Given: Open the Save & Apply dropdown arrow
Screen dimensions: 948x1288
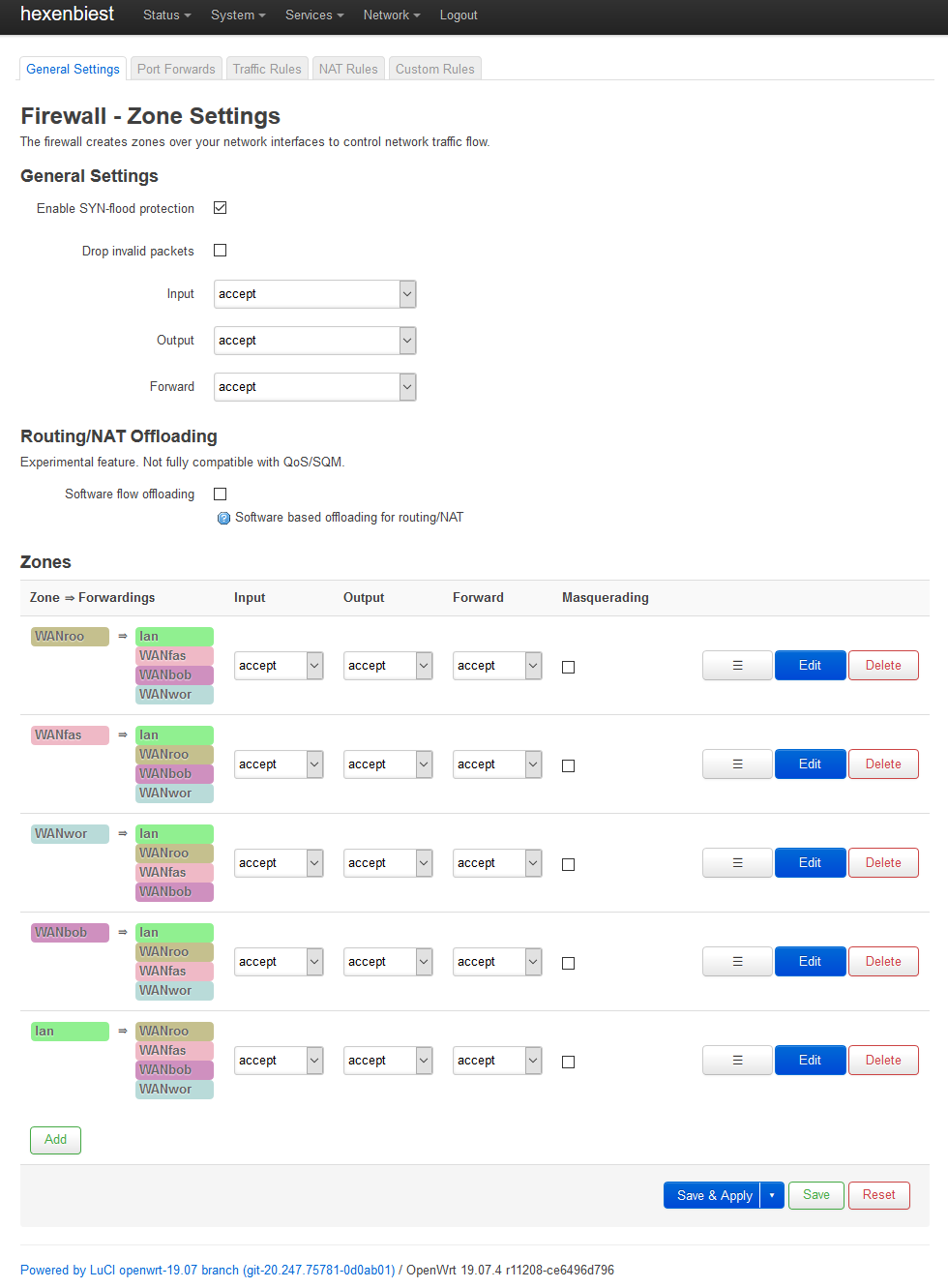Looking at the screenshot, I should coord(772,1196).
